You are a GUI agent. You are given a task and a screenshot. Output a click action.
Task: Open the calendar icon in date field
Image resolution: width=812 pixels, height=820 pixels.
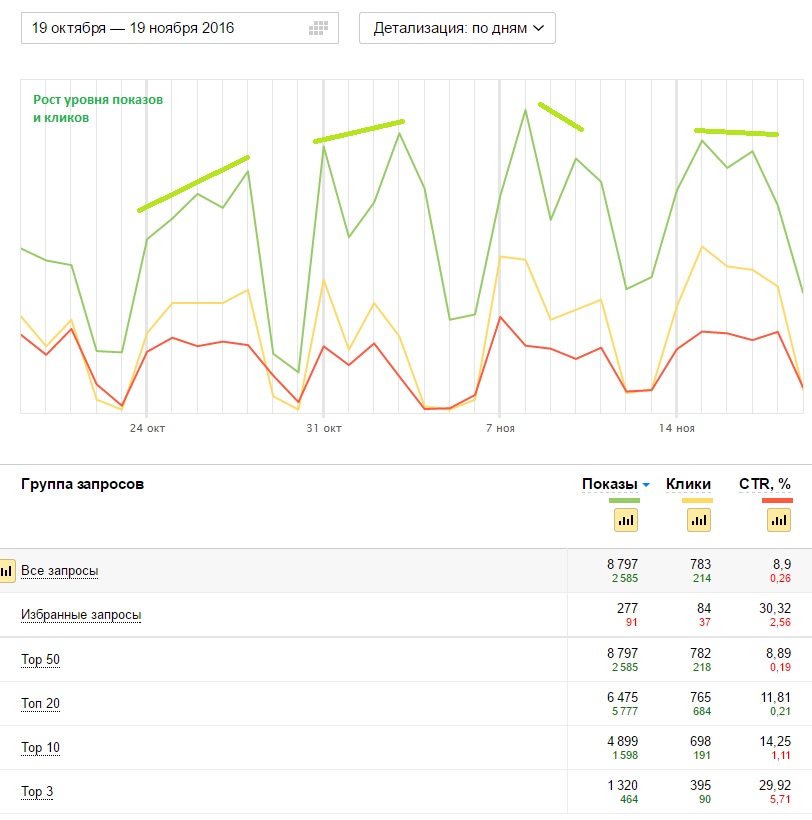[319, 28]
